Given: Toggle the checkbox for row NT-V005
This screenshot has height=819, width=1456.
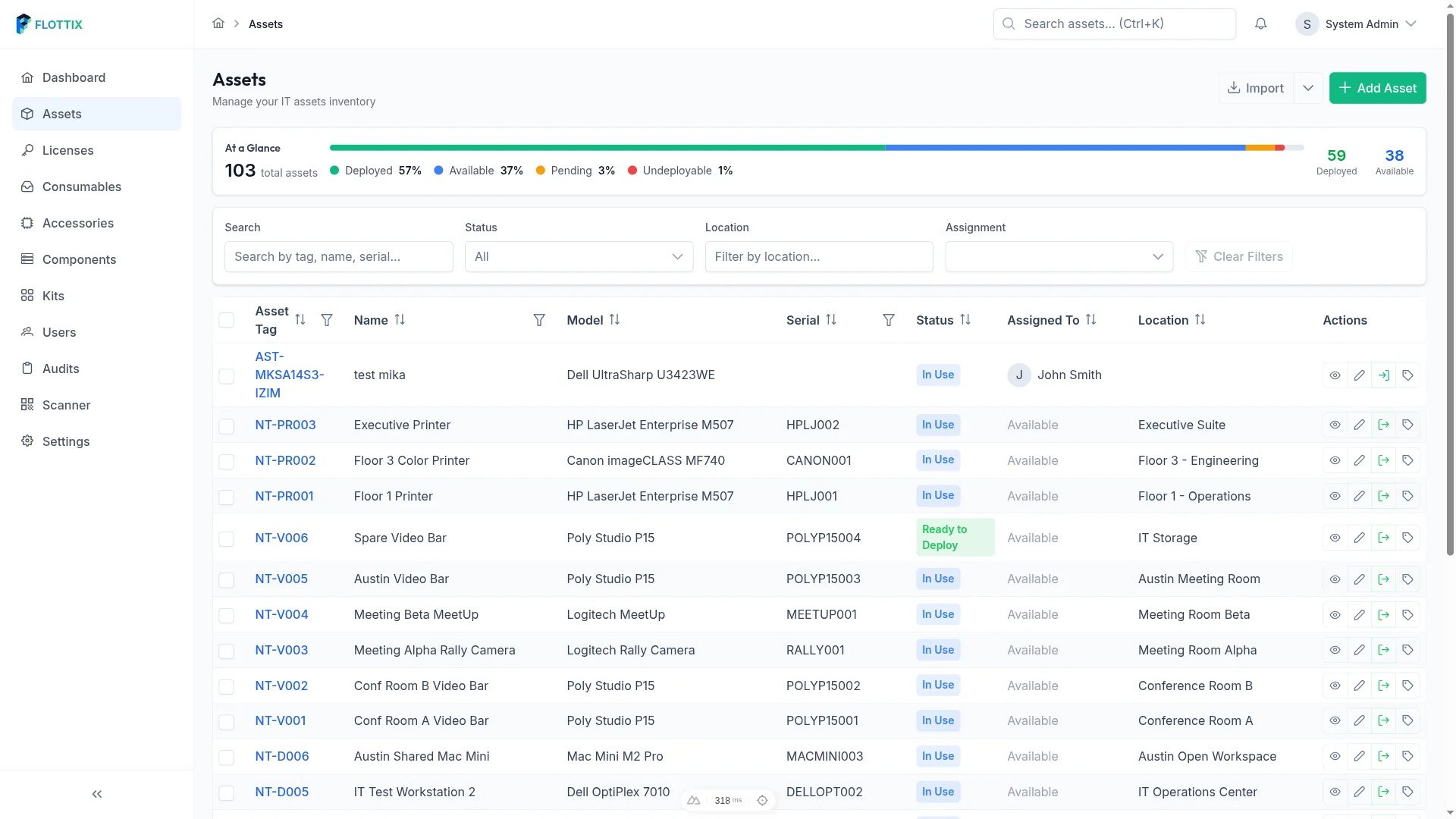Looking at the screenshot, I should [227, 580].
